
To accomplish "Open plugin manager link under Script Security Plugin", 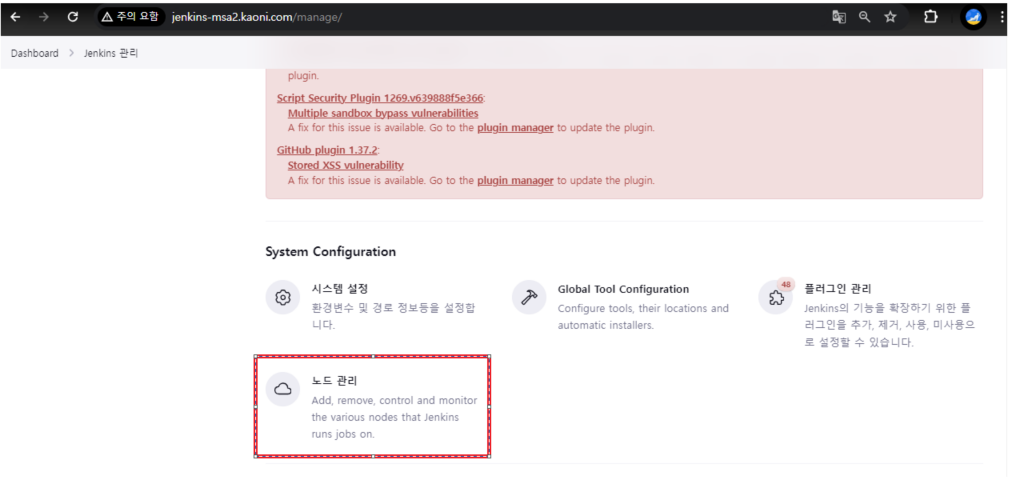I will 515,128.
